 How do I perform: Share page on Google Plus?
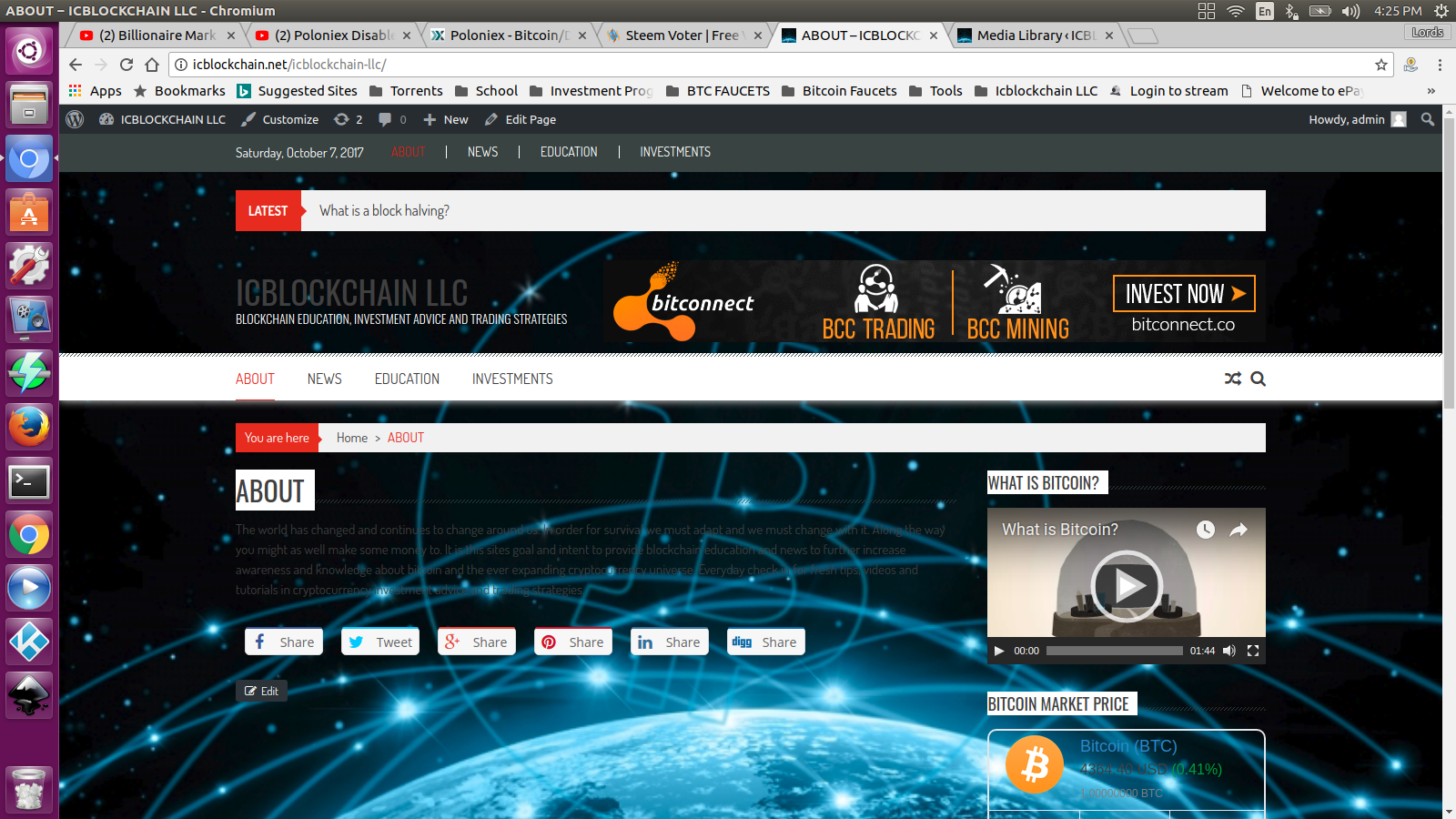pyautogui.click(x=477, y=642)
